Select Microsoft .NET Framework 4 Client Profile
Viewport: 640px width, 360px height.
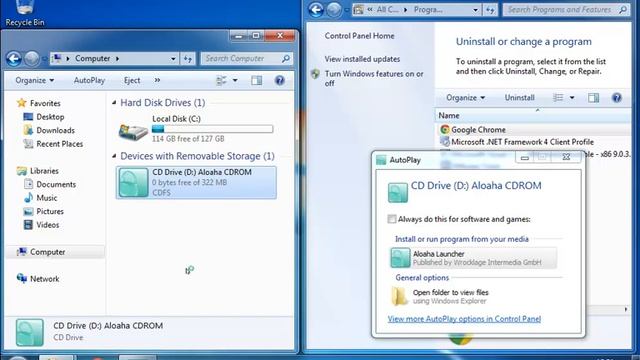pyautogui.click(x=522, y=142)
